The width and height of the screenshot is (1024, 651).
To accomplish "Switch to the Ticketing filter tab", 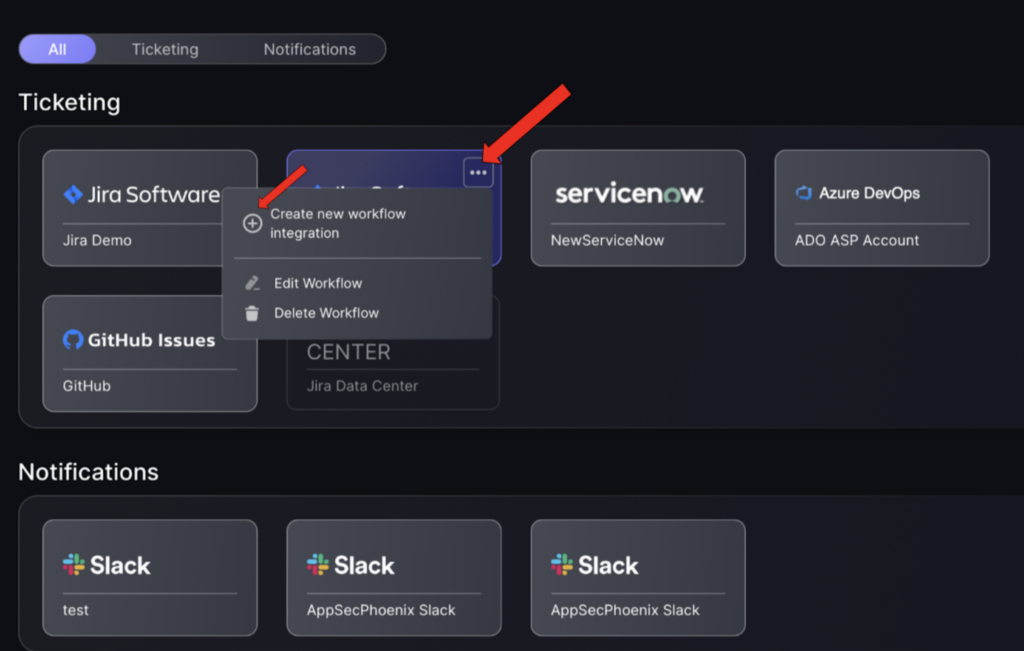I will (x=165, y=49).
